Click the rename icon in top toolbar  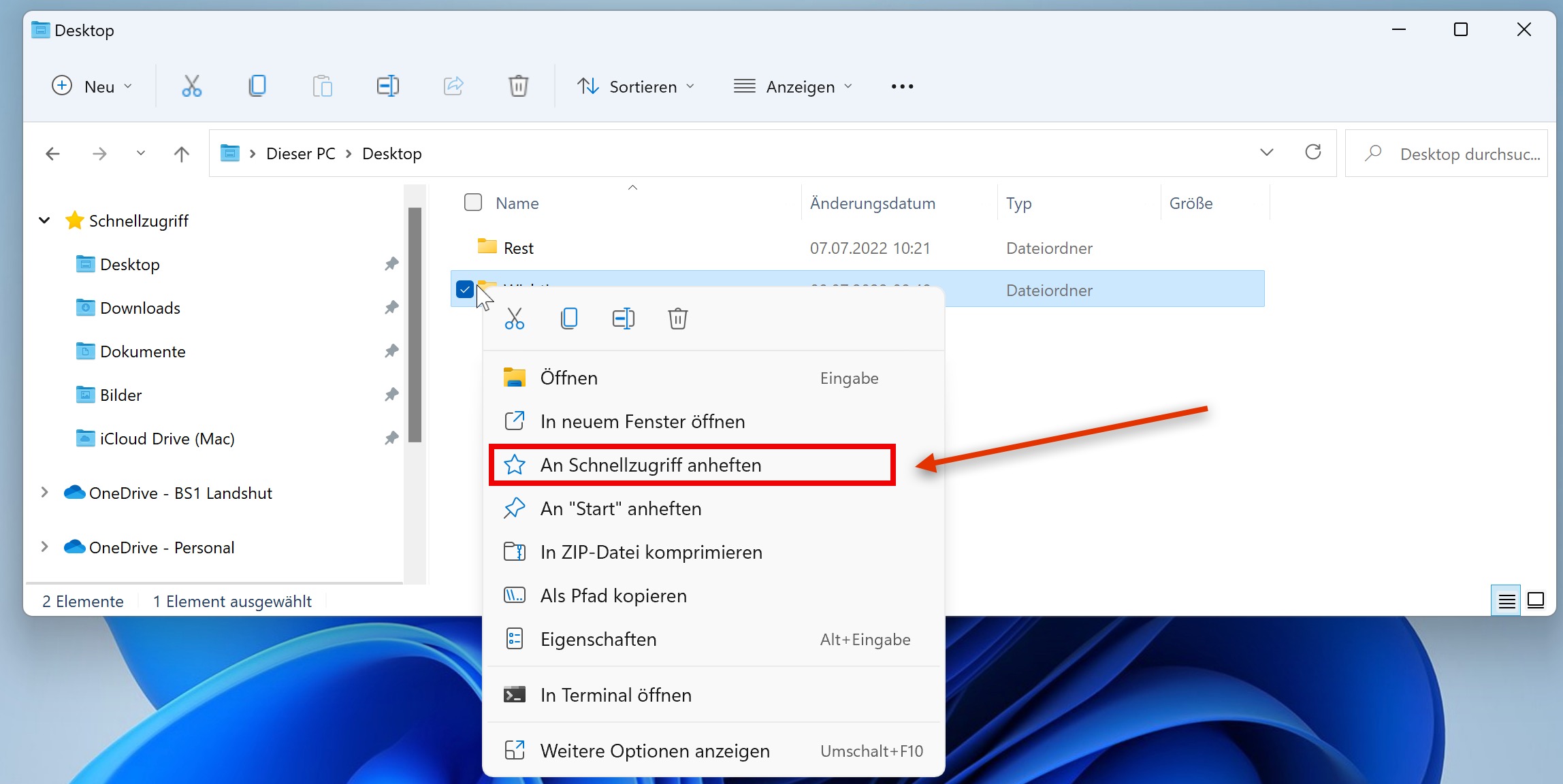tap(387, 86)
